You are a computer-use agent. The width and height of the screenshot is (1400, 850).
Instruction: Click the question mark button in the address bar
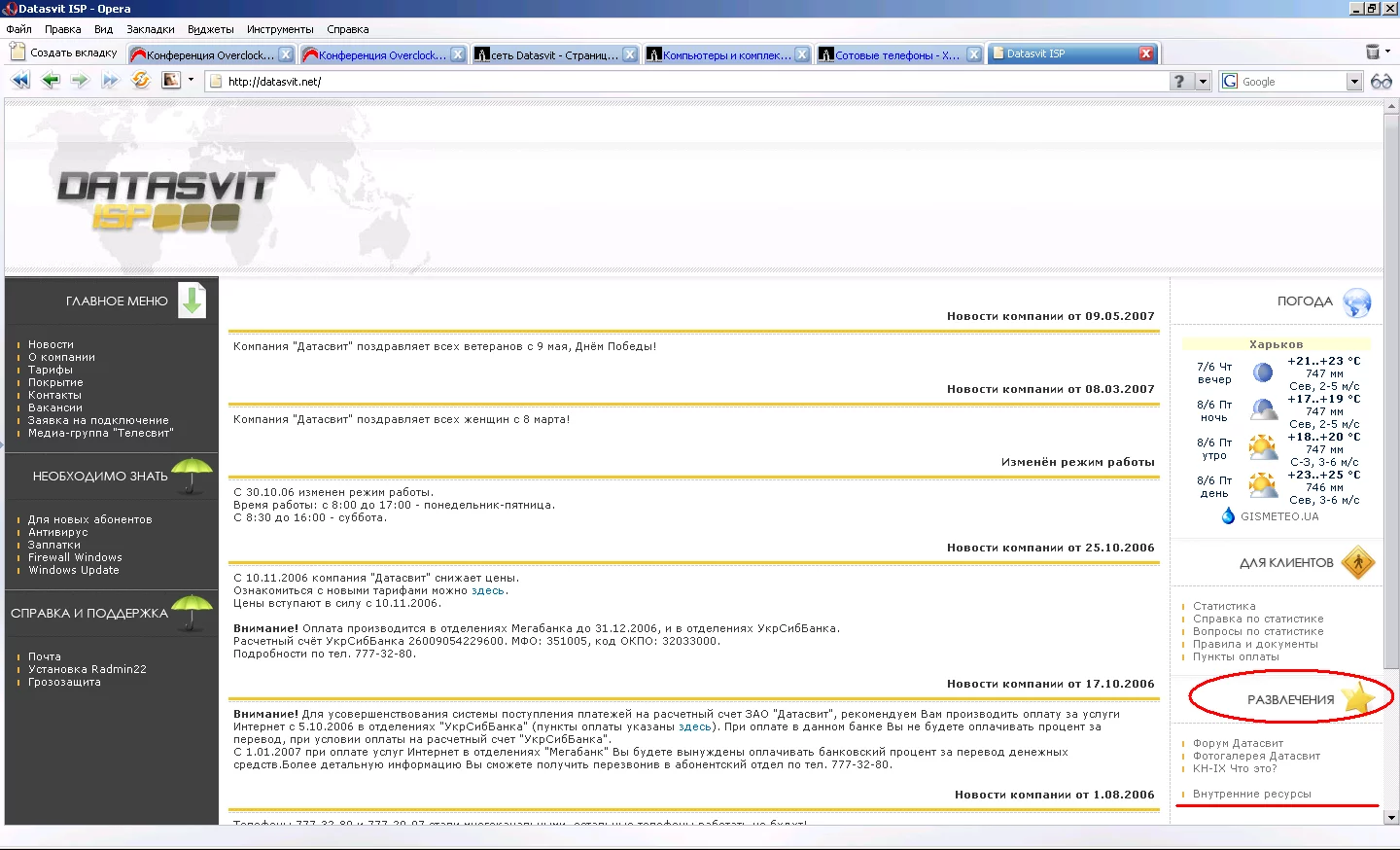[x=1179, y=82]
